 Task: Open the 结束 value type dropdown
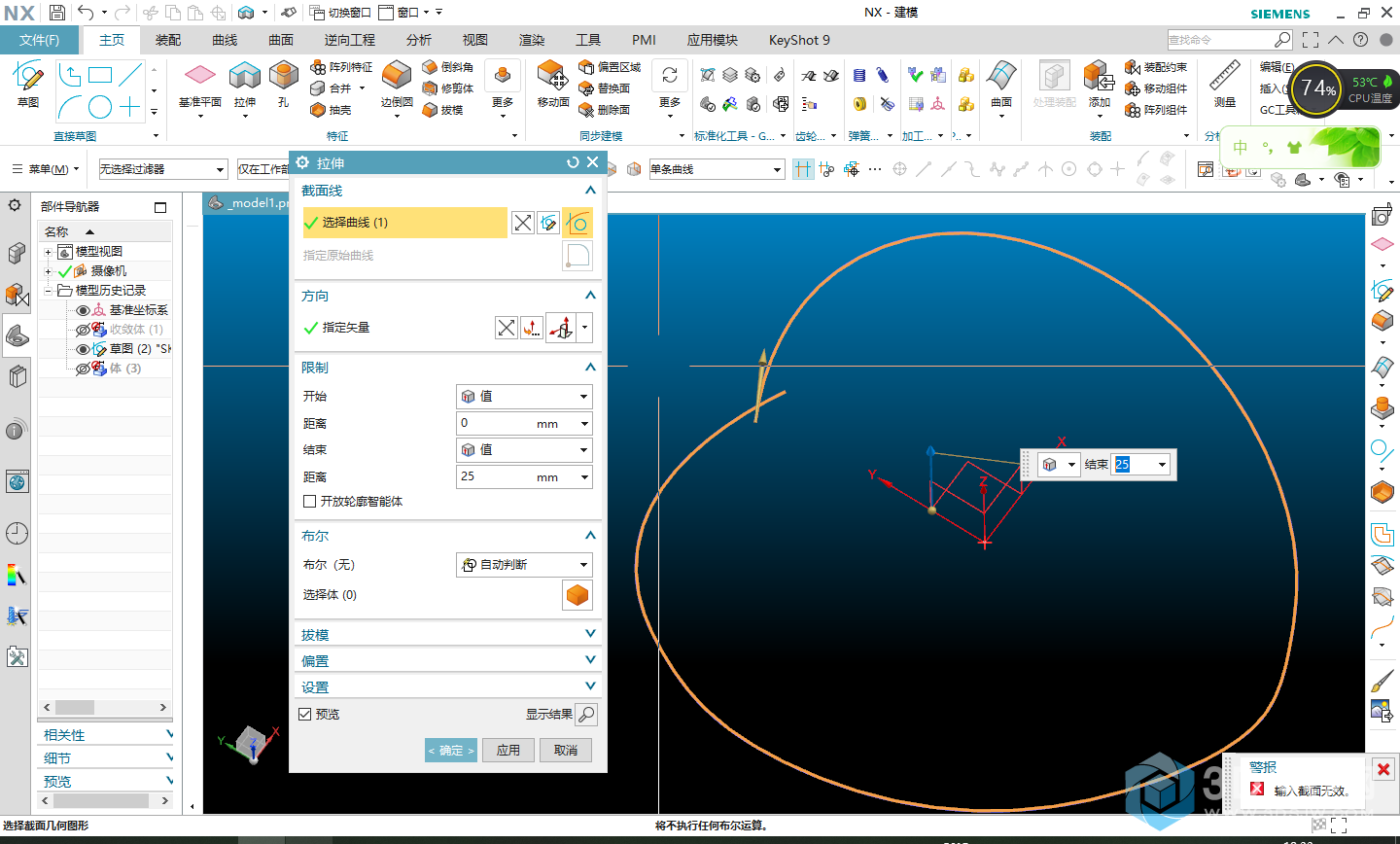pos(524,450)
